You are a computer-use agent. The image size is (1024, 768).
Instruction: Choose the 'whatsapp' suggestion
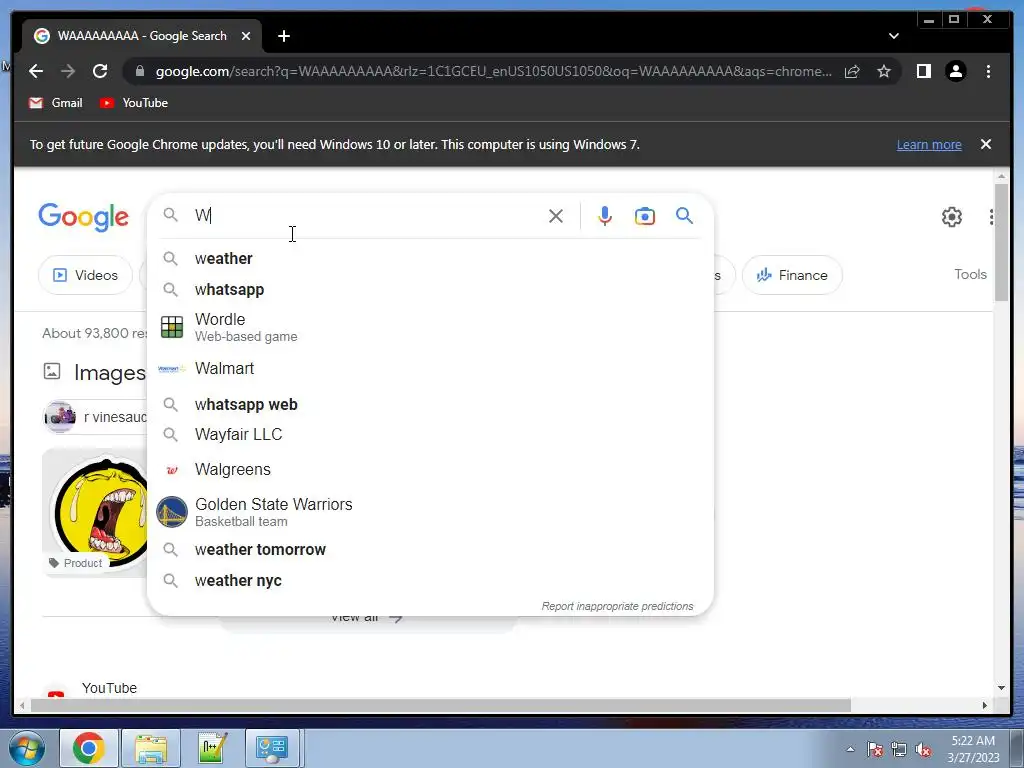coord(430,289)
